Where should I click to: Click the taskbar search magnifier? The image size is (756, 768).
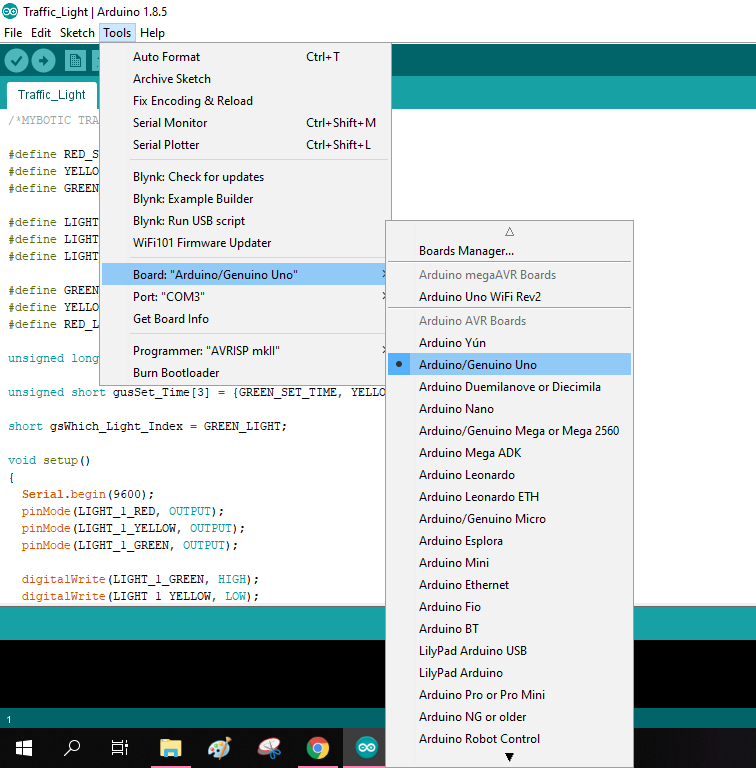[72, 747]
